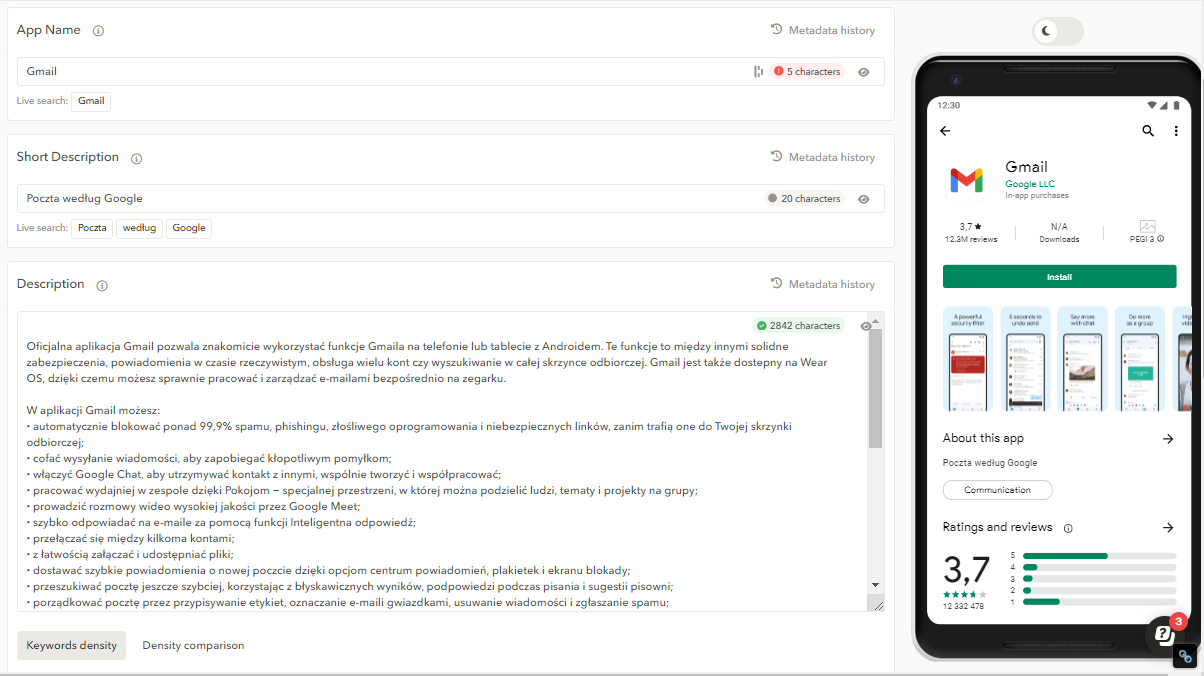Click the 2842 characters counter badge
This screenshot has width=1204, height=676.
[x=798, y=326]
